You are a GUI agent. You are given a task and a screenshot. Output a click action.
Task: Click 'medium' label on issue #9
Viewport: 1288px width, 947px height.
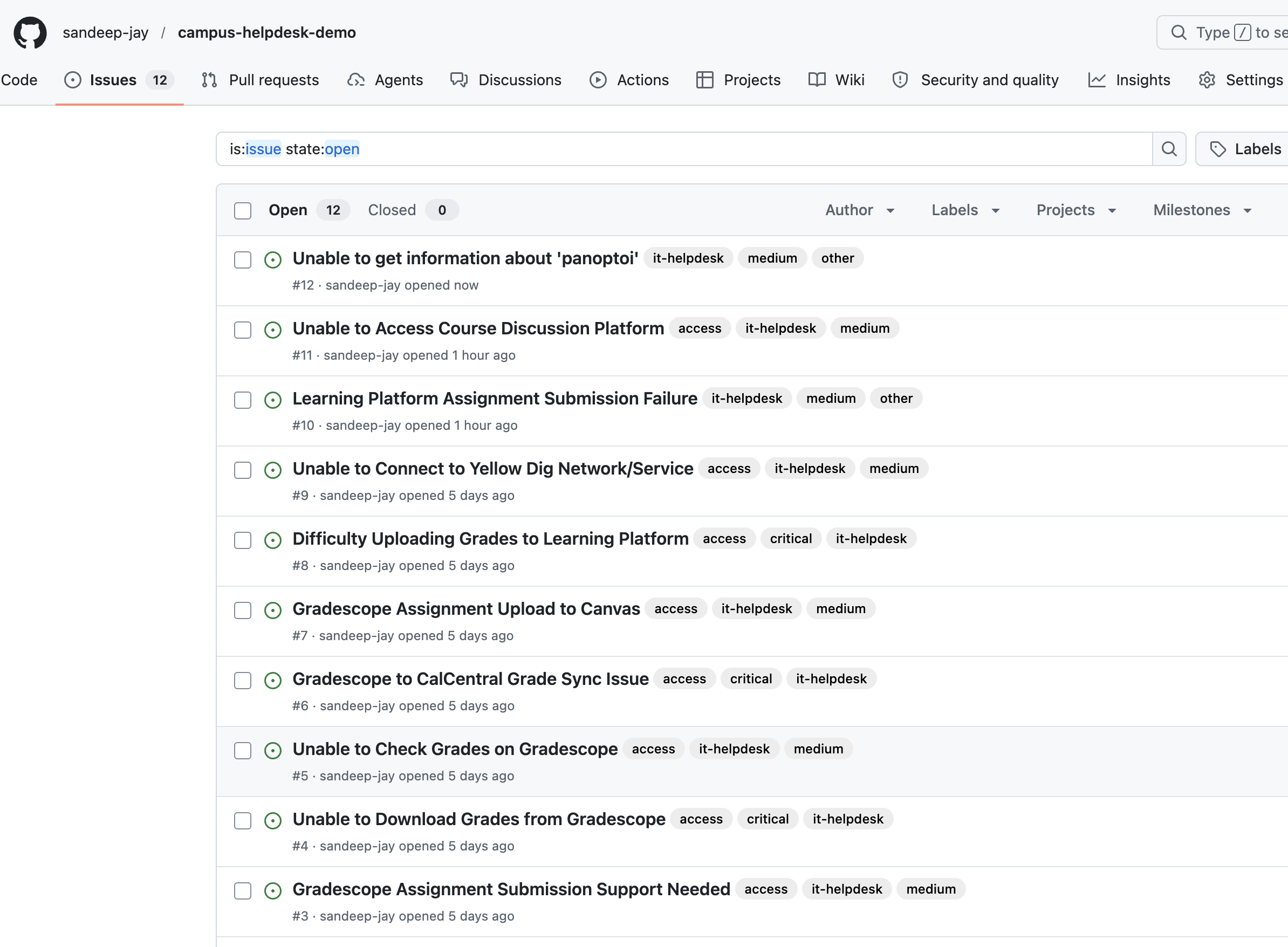894,468
